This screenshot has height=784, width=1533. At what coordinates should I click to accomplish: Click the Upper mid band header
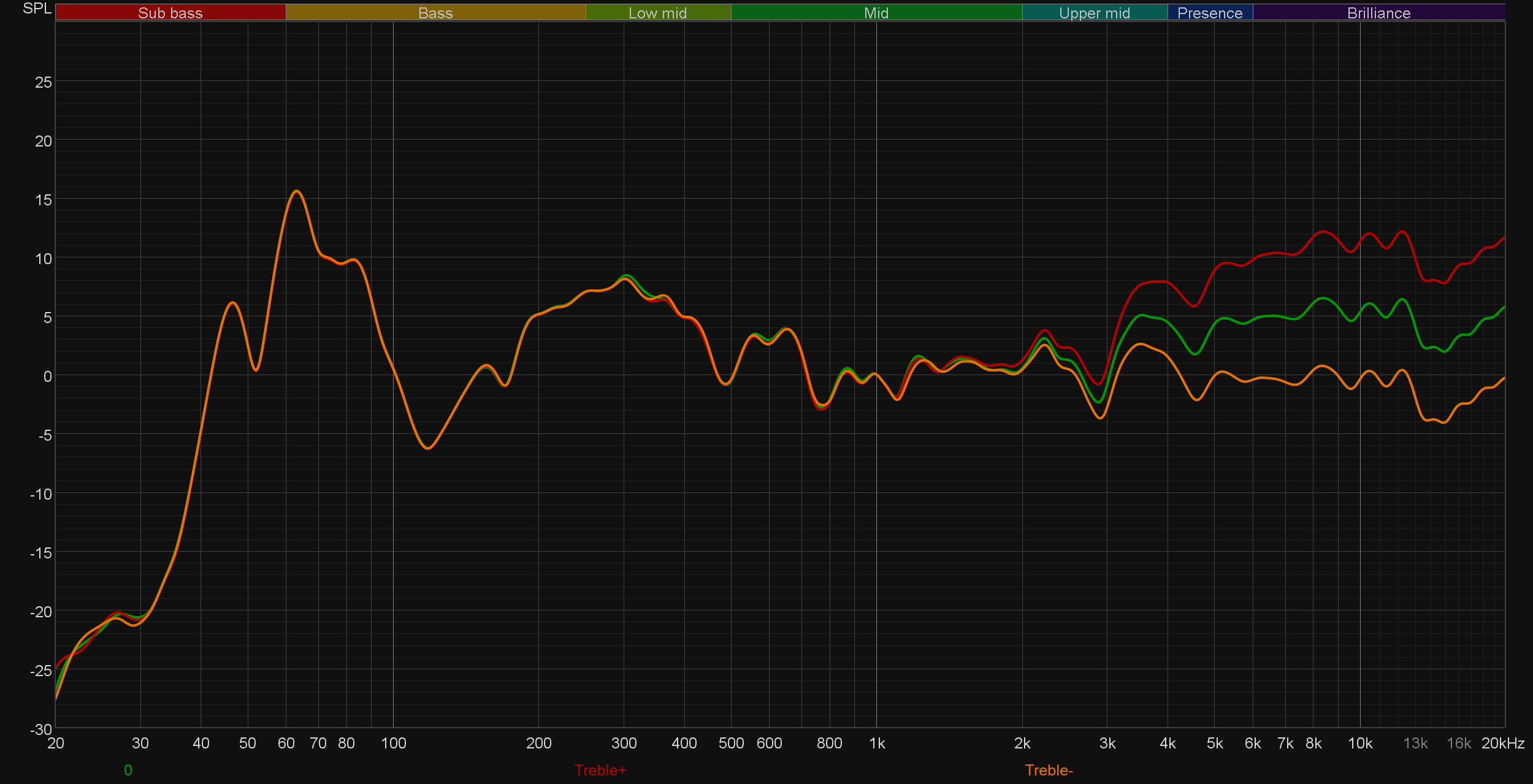click(x=1094, y=13)
